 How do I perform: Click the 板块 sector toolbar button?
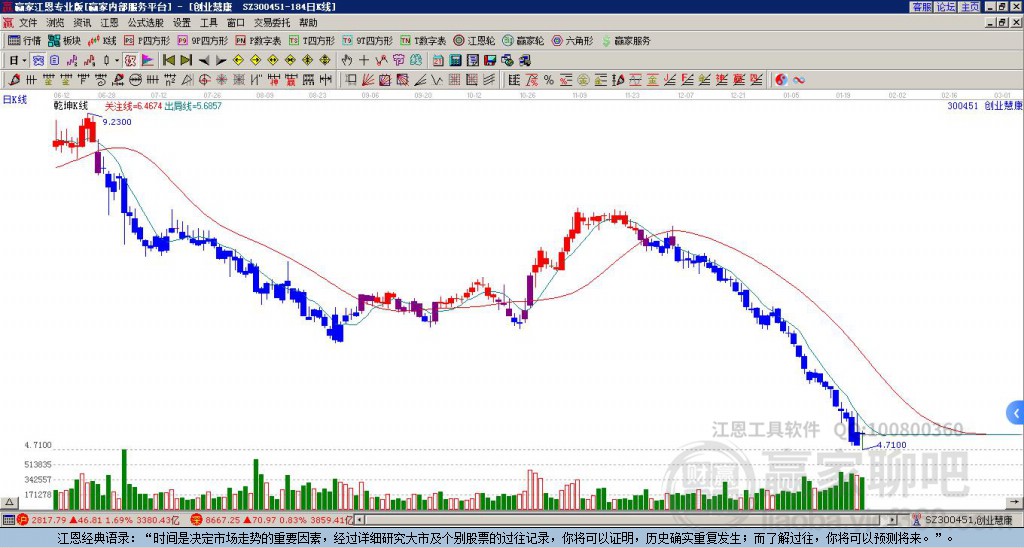[64, 40]
